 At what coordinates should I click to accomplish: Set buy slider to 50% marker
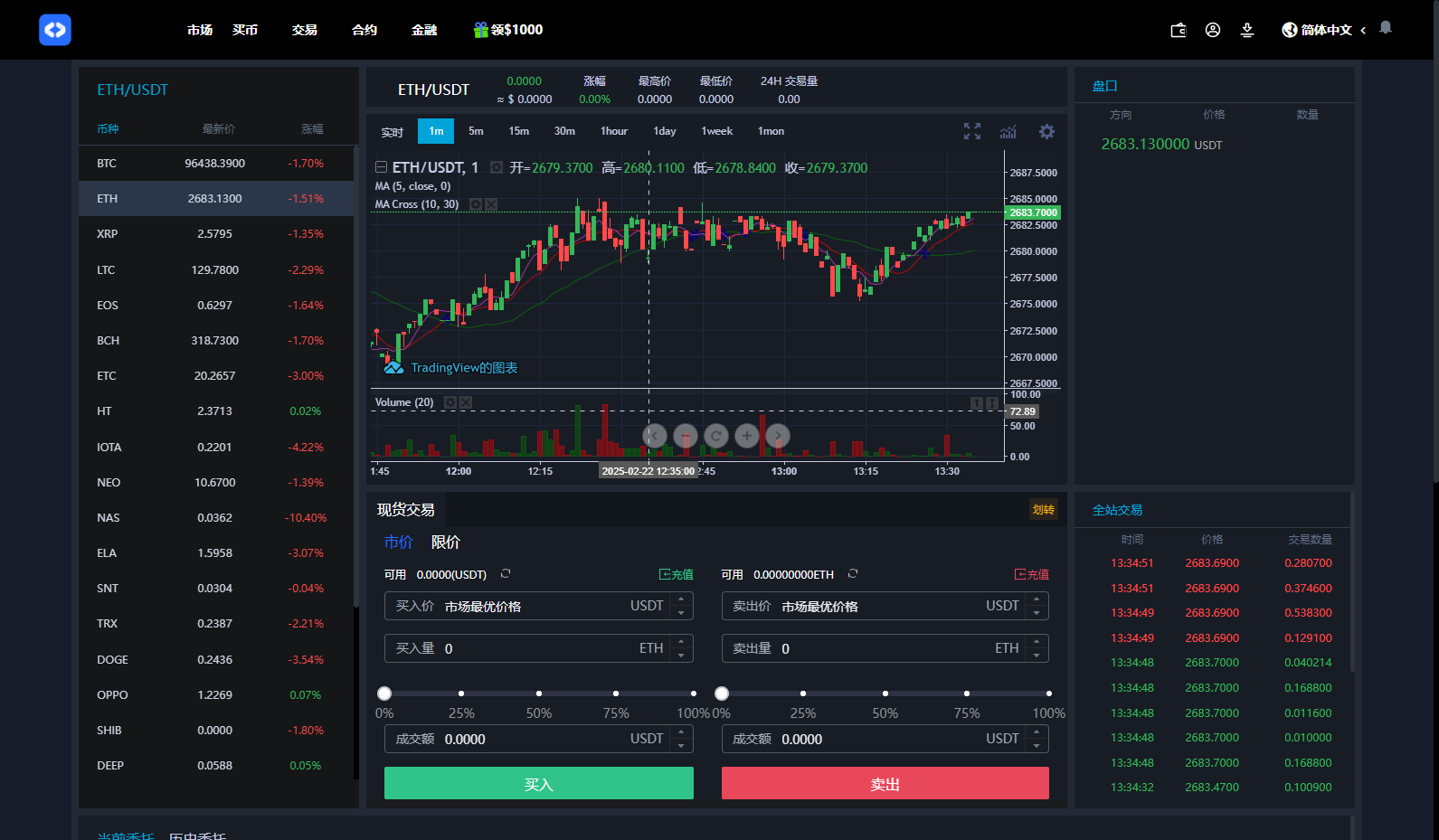tap(539, 694)
